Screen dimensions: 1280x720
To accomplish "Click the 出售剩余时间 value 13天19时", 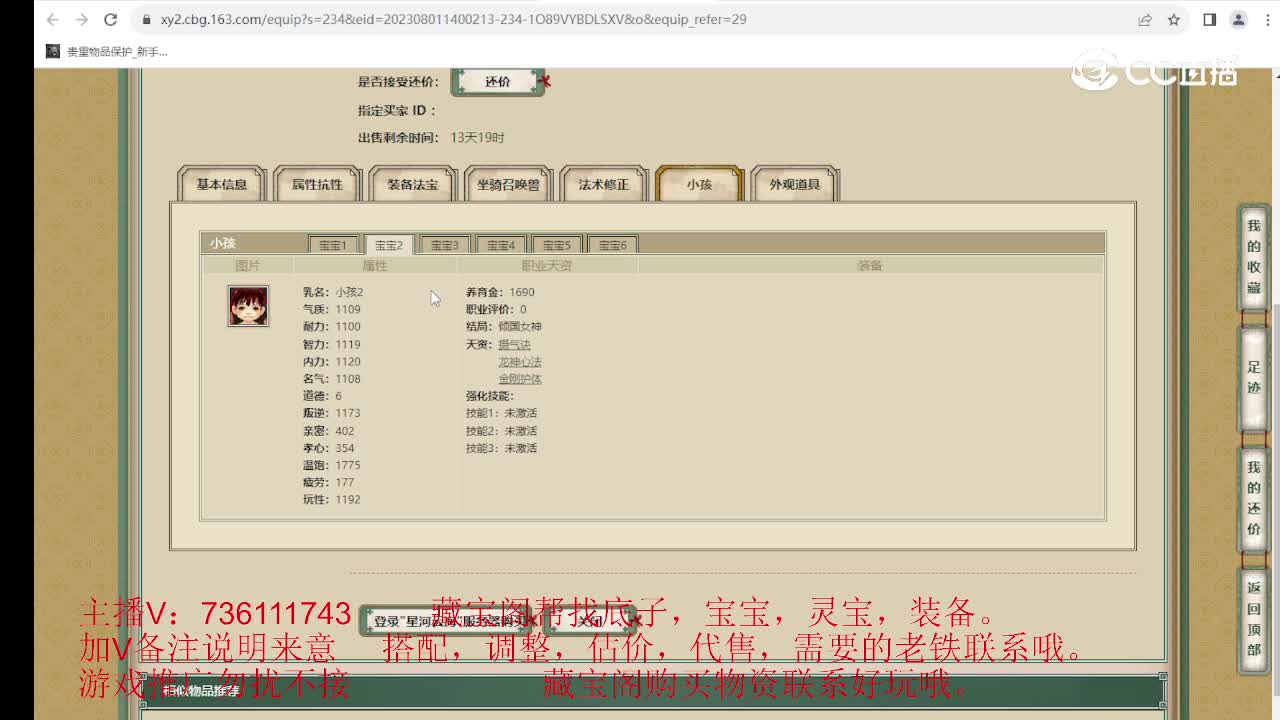I will [477, 138].
